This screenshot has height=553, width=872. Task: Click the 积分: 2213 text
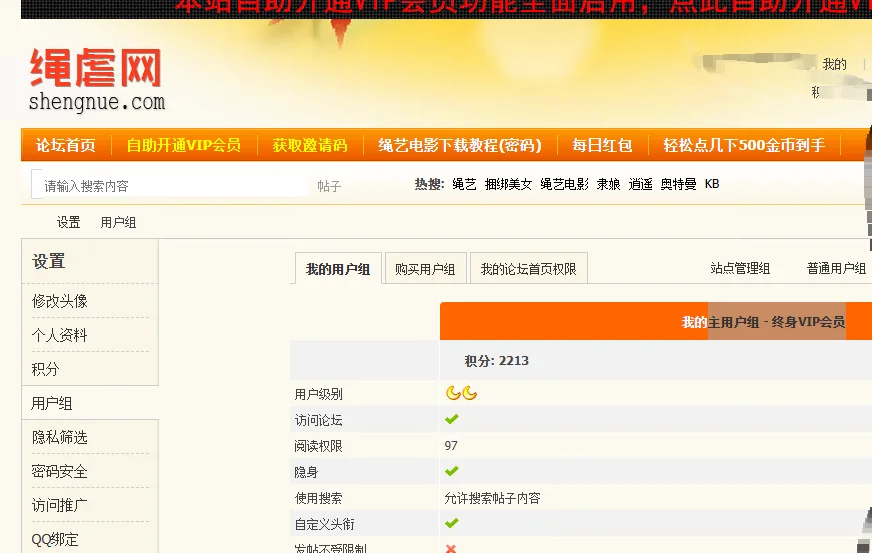click(x=497, y=361)
